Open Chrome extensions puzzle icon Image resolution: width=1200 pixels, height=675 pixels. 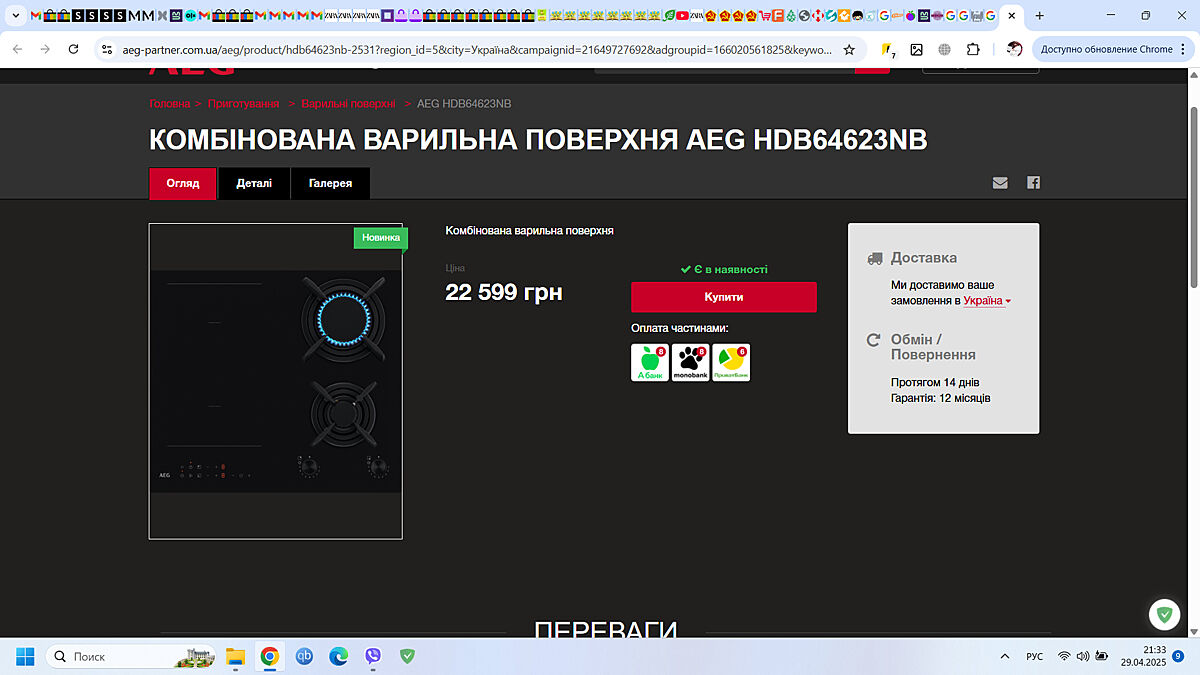[x=973, y=49]
